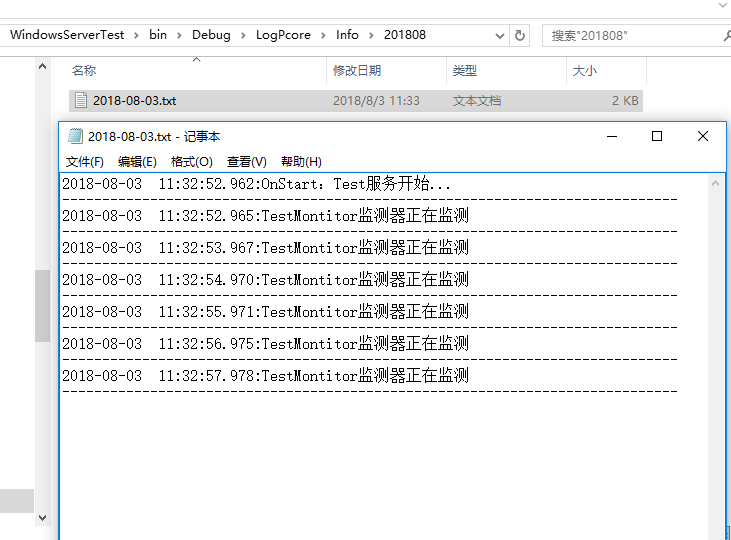Click Explorer navigation pane scroll down arrow
The height and width of the screenshot is (540, 731).
coord(42,518)
